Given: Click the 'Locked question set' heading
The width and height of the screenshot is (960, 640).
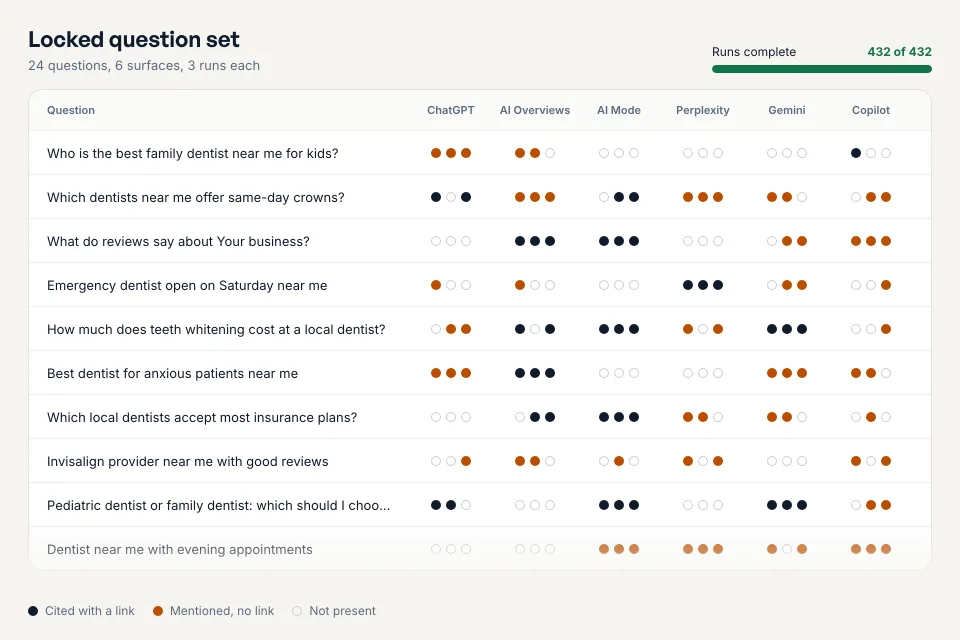Looking at the screenshot, I should 133,39.
